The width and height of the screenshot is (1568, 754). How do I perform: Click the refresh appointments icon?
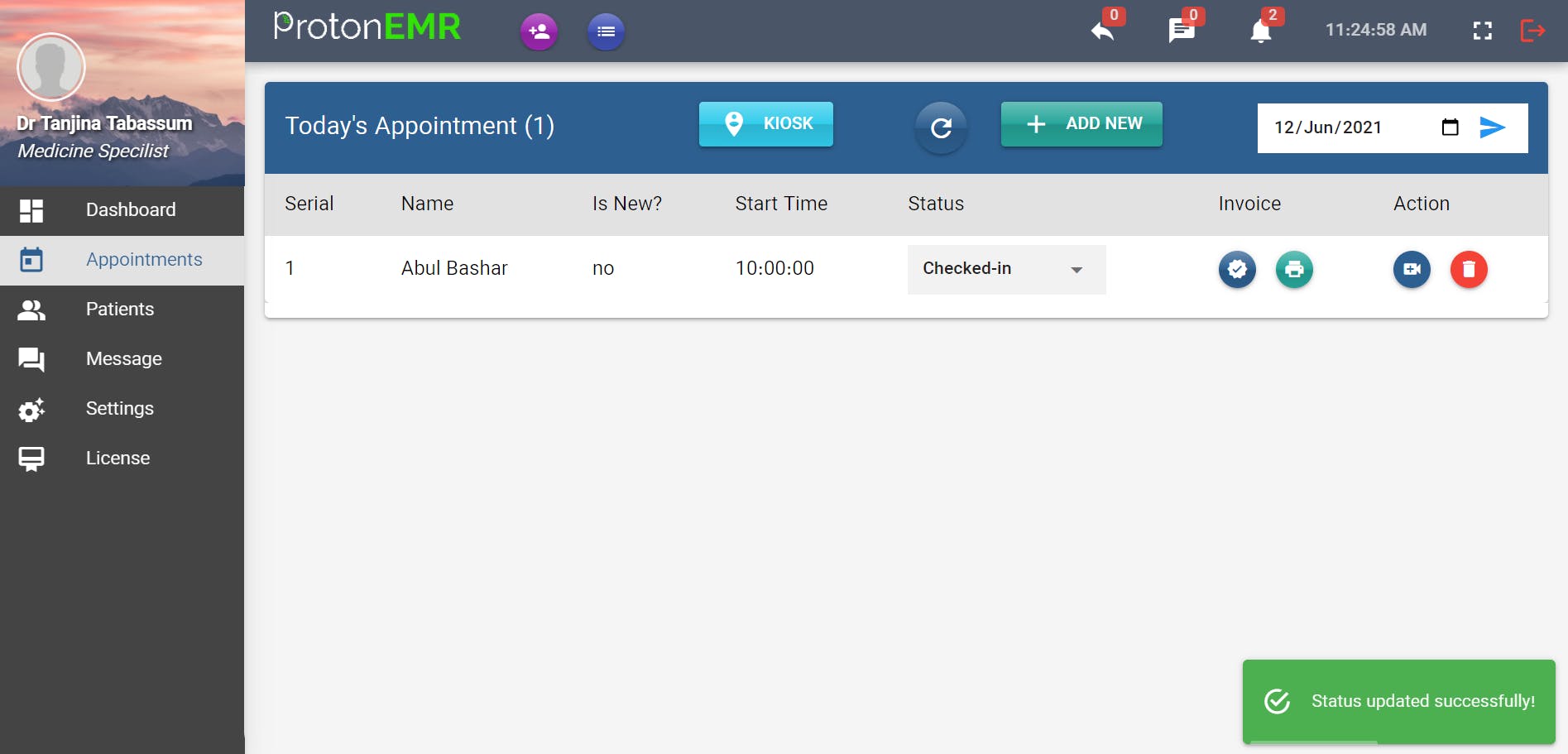[x=941, y=127]
